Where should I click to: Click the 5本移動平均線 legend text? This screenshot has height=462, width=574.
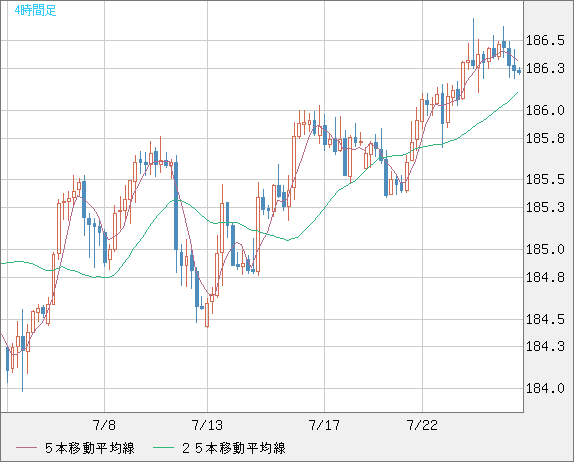[x=90, y=448]
